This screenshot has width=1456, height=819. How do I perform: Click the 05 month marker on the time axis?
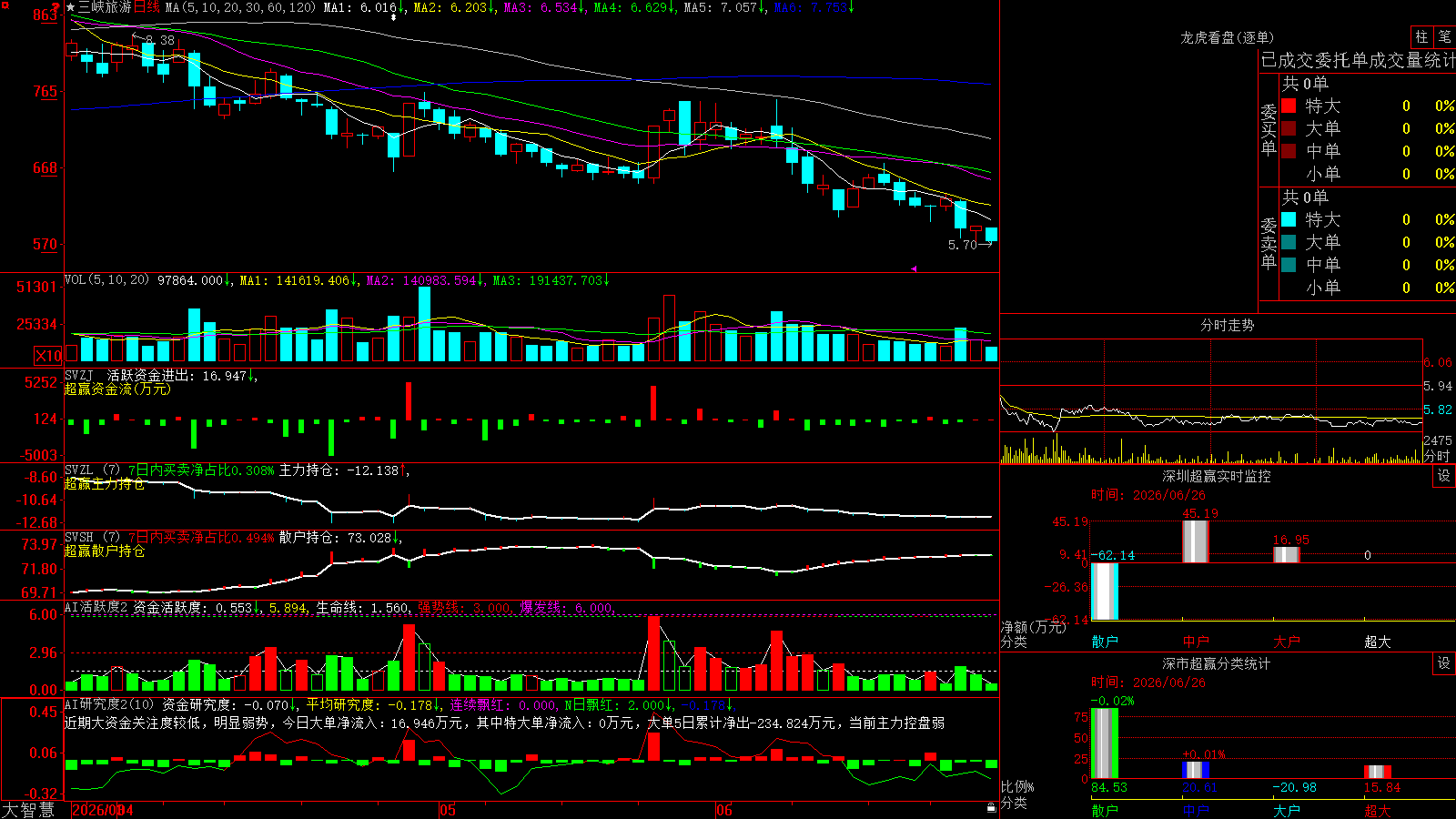[447, 810]
